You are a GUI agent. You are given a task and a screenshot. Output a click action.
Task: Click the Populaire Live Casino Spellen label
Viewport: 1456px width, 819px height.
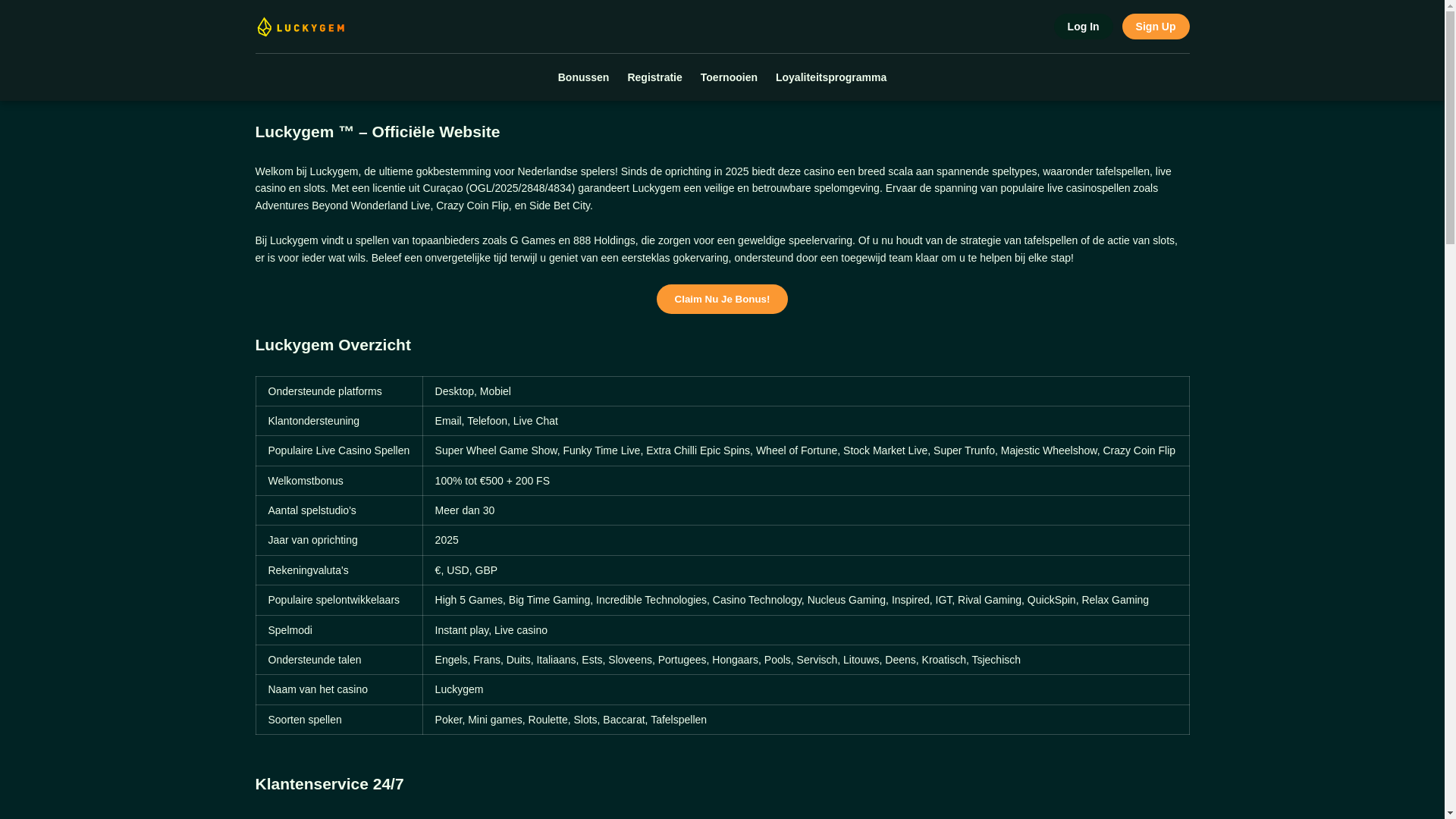pyautogui.click(x=339, y=450)
